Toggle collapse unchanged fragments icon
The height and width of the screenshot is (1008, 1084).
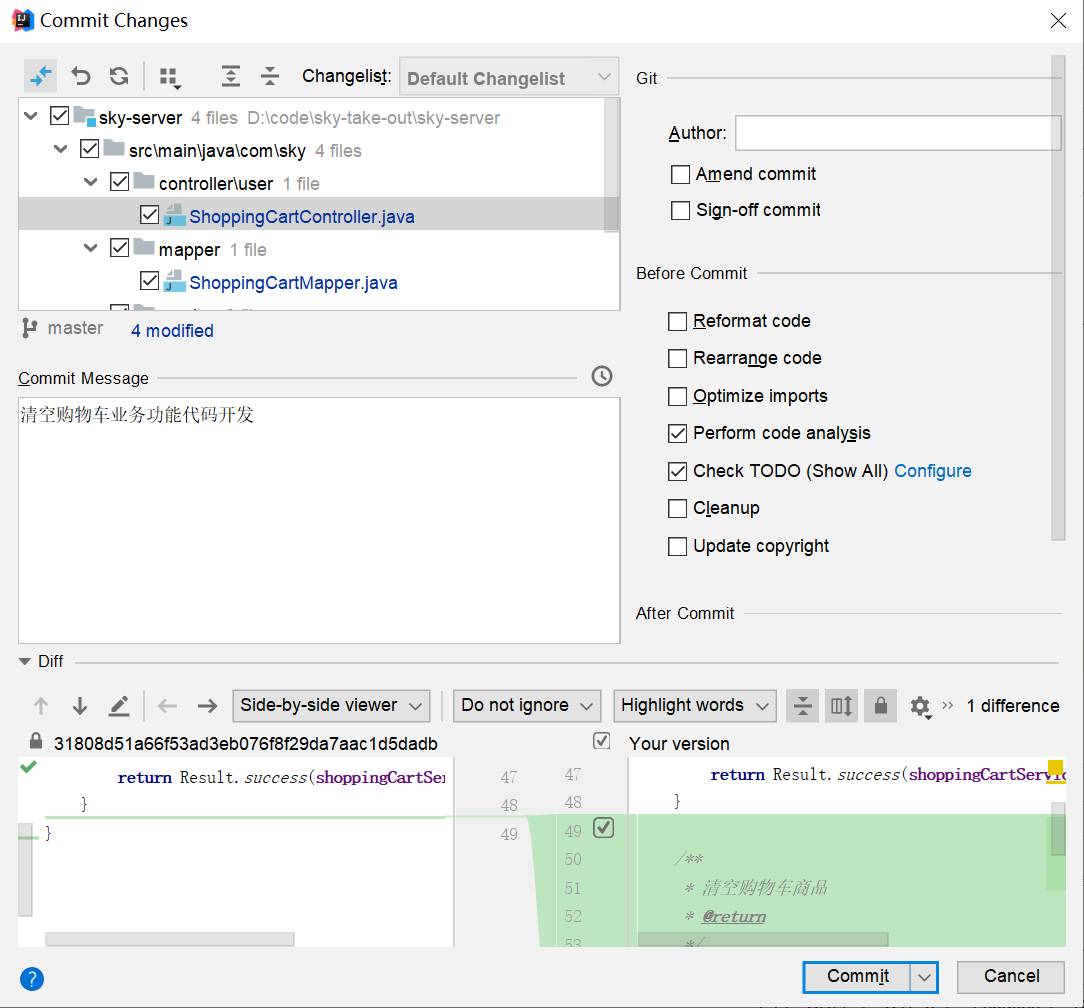(x=802, y=706)
